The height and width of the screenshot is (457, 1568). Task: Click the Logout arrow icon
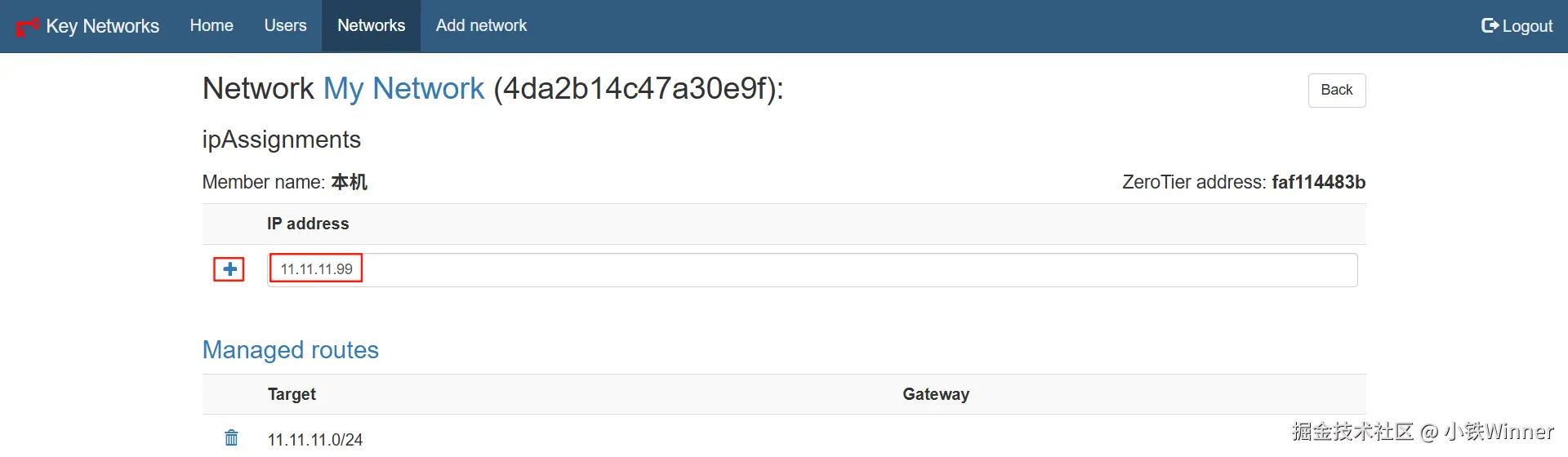point(1490,26)
